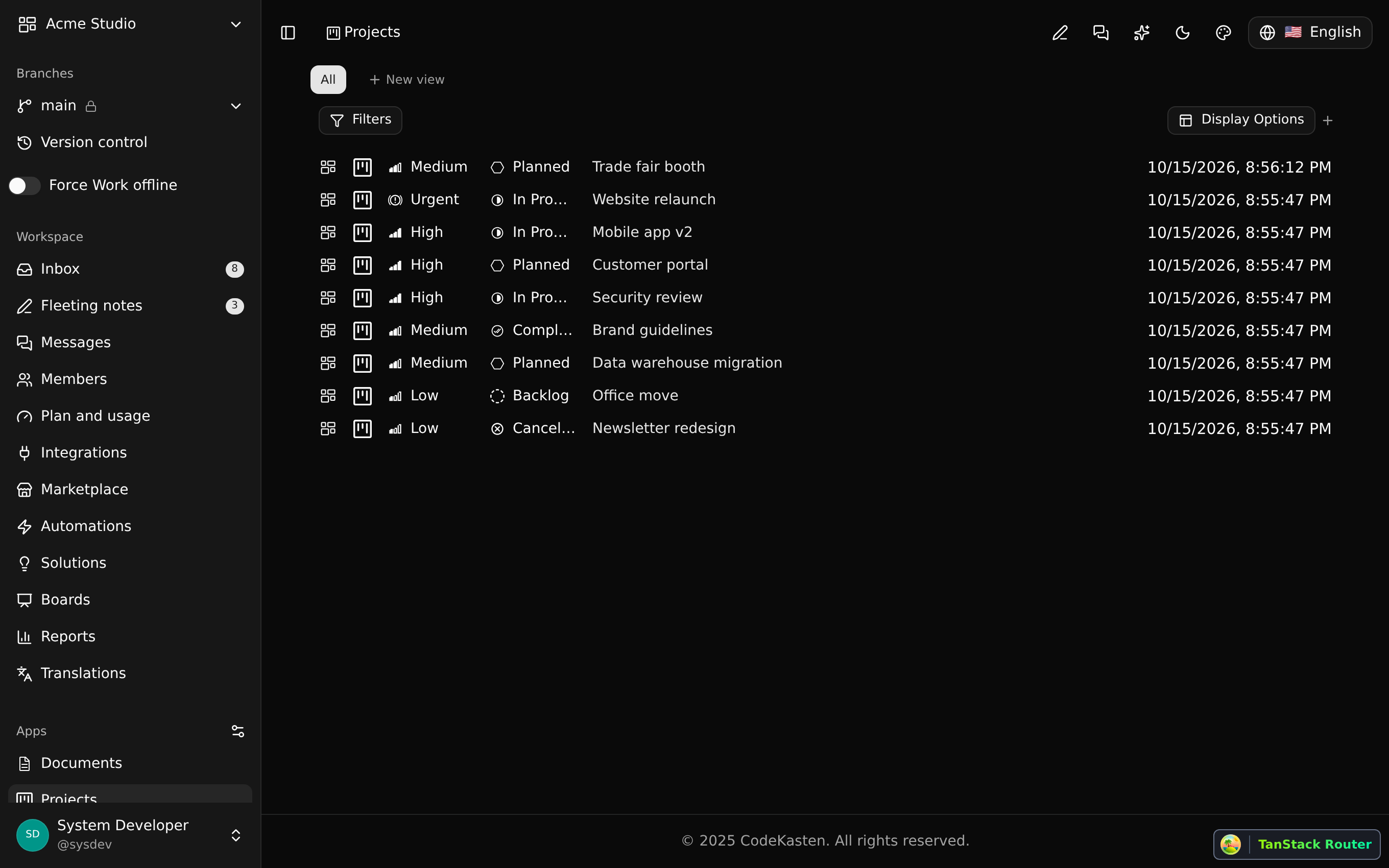Open the Apps settings sliders icon
Image resolution: width=1389 pixels, height=868 pixels.
pos(237,731)
